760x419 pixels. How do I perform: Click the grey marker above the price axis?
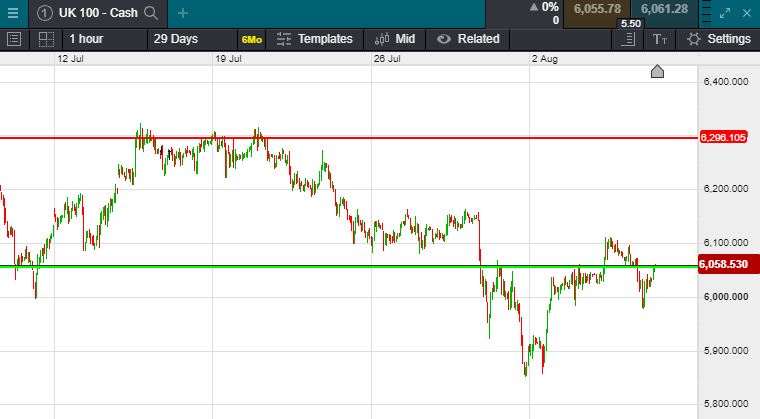(658, 71)
